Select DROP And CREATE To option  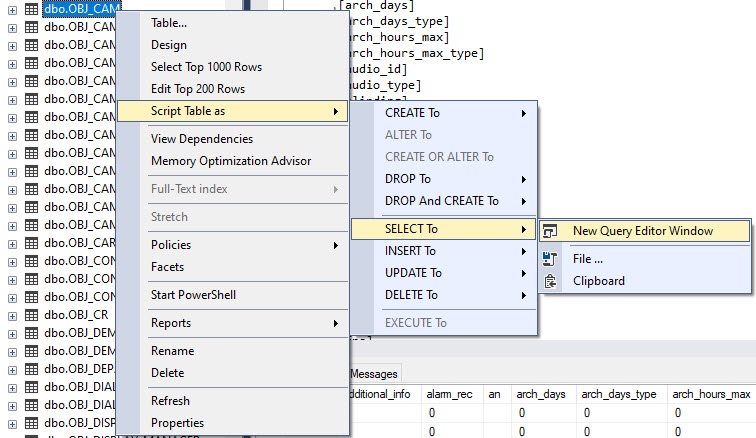(x=442, y=201)
